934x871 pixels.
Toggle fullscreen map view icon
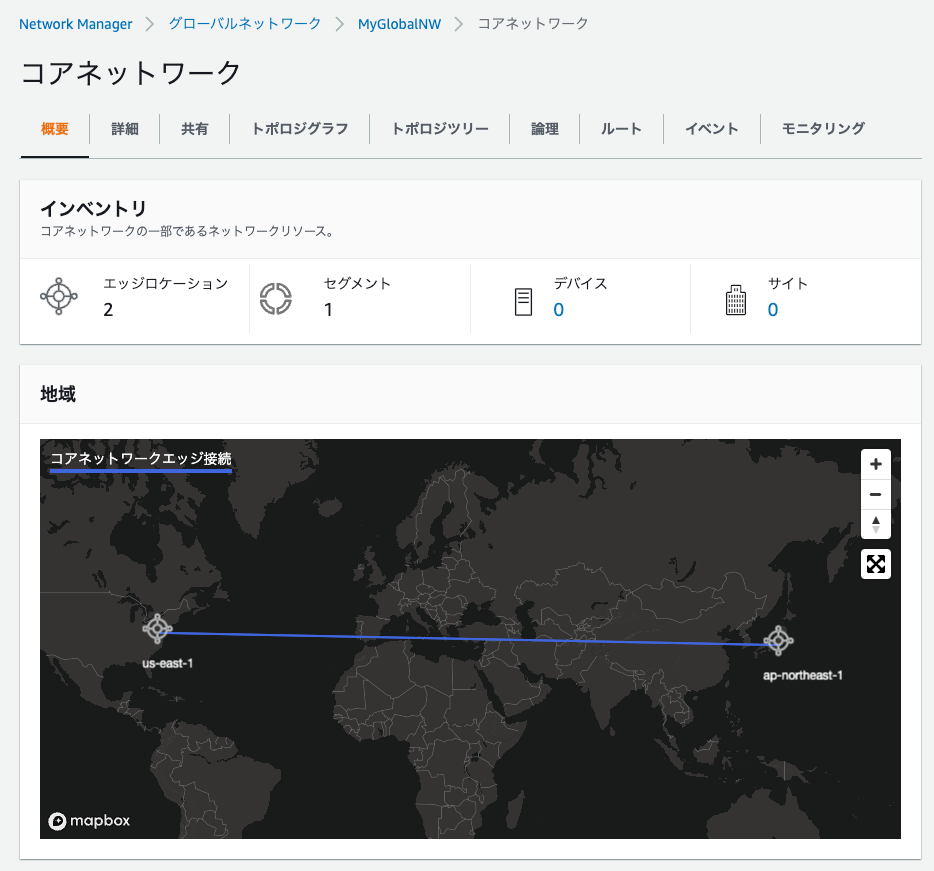click(x=876, y=564)
